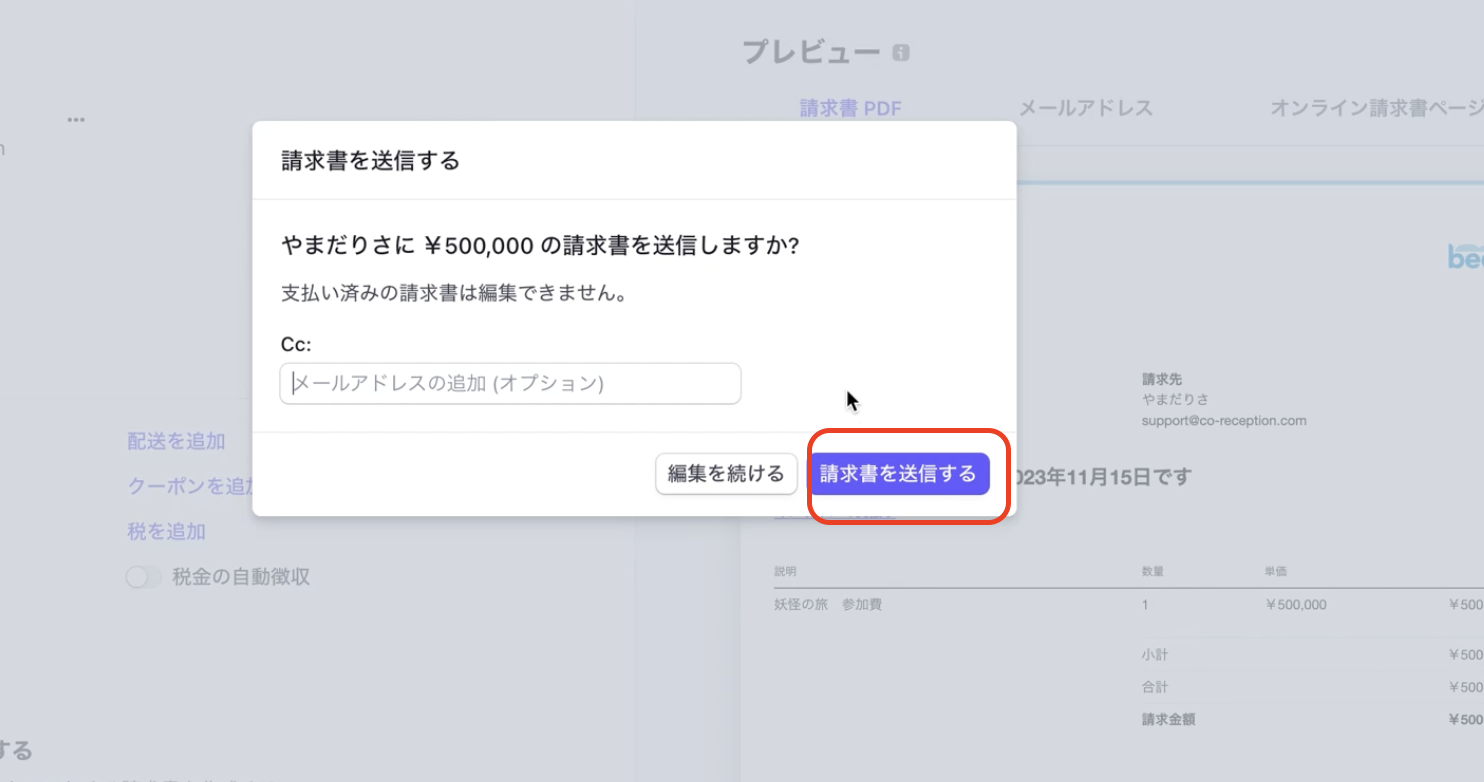Switch to the 請求書 PDF tab

point(850,108)
